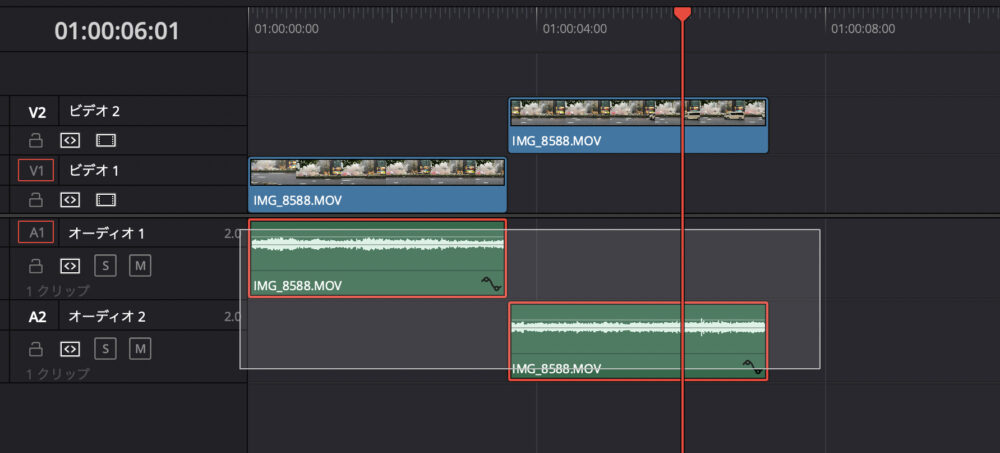This screenshot has height=453, width=1000.
Task: Select IMG_8588.MOV video clip on V2
Action: [638, 126]
